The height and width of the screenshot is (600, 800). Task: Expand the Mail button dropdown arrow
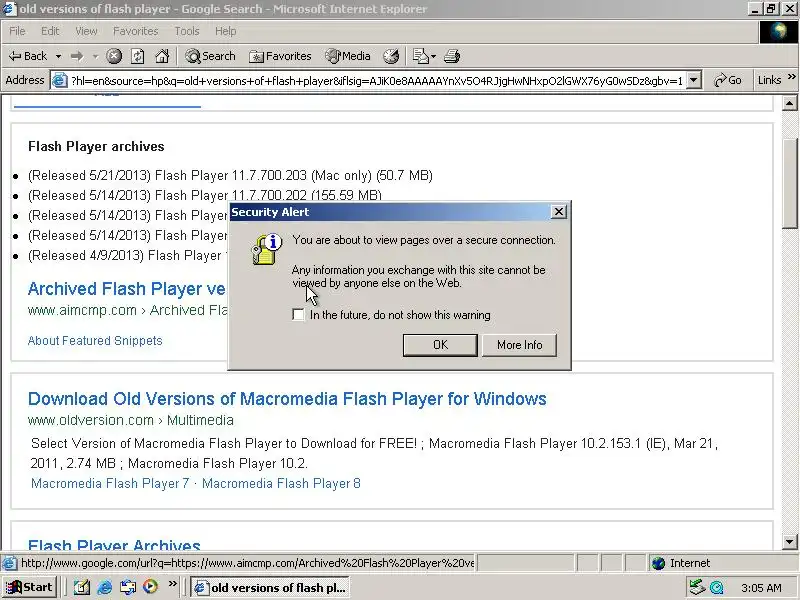[x=434, y=56]
